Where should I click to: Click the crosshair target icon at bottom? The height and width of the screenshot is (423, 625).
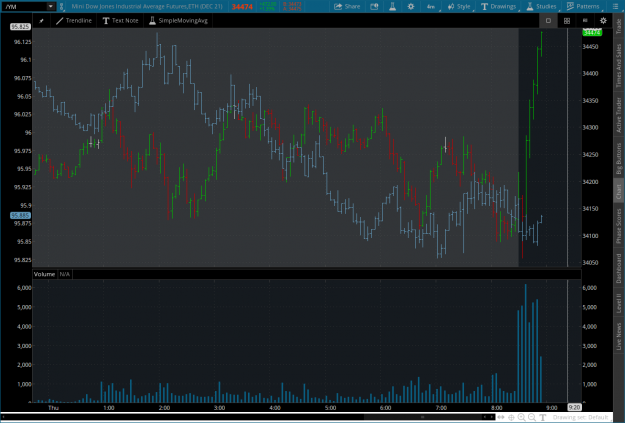coord(511,417)
